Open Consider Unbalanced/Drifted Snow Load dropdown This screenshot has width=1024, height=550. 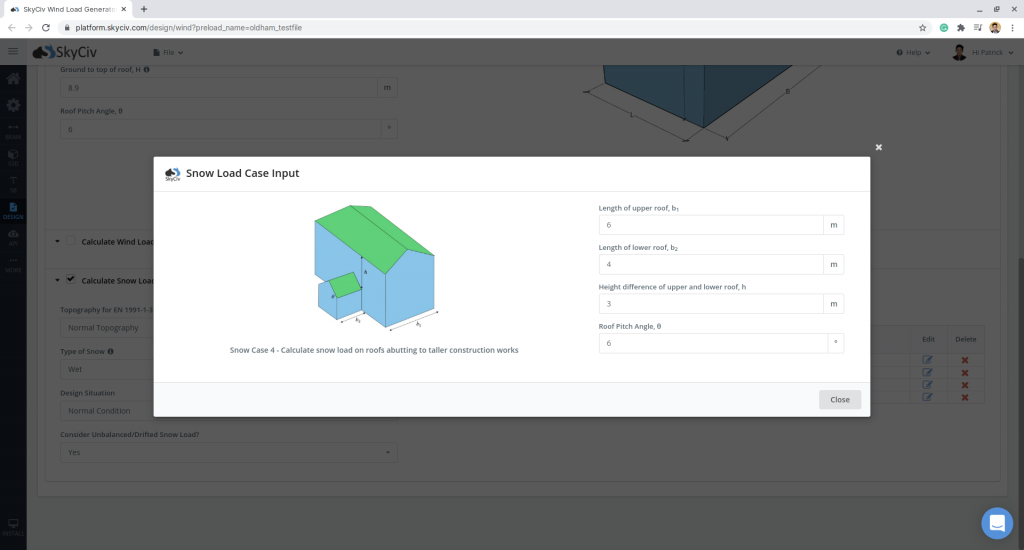point(229,453)
